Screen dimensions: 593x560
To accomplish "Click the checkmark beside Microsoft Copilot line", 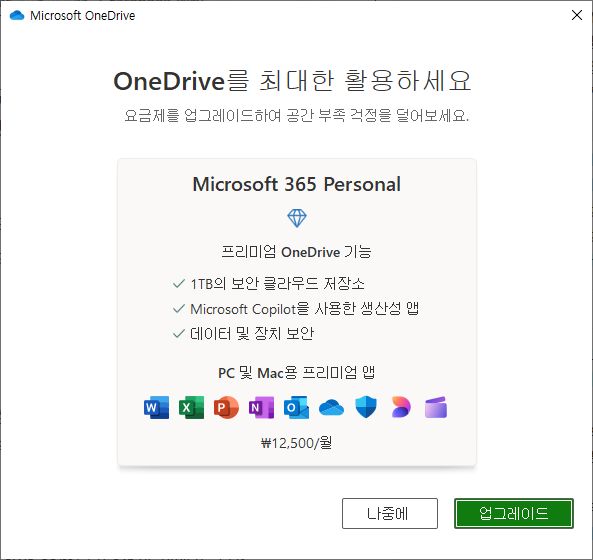I will [x=179, y=309].
